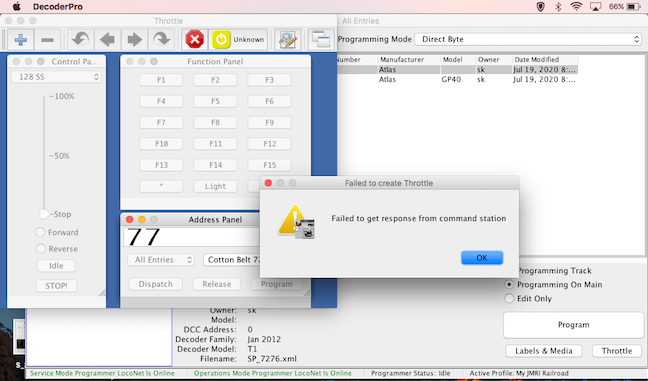Click the blue plus add throttle icon
This screenshot has height=381, width=648.
click(21, 40)
